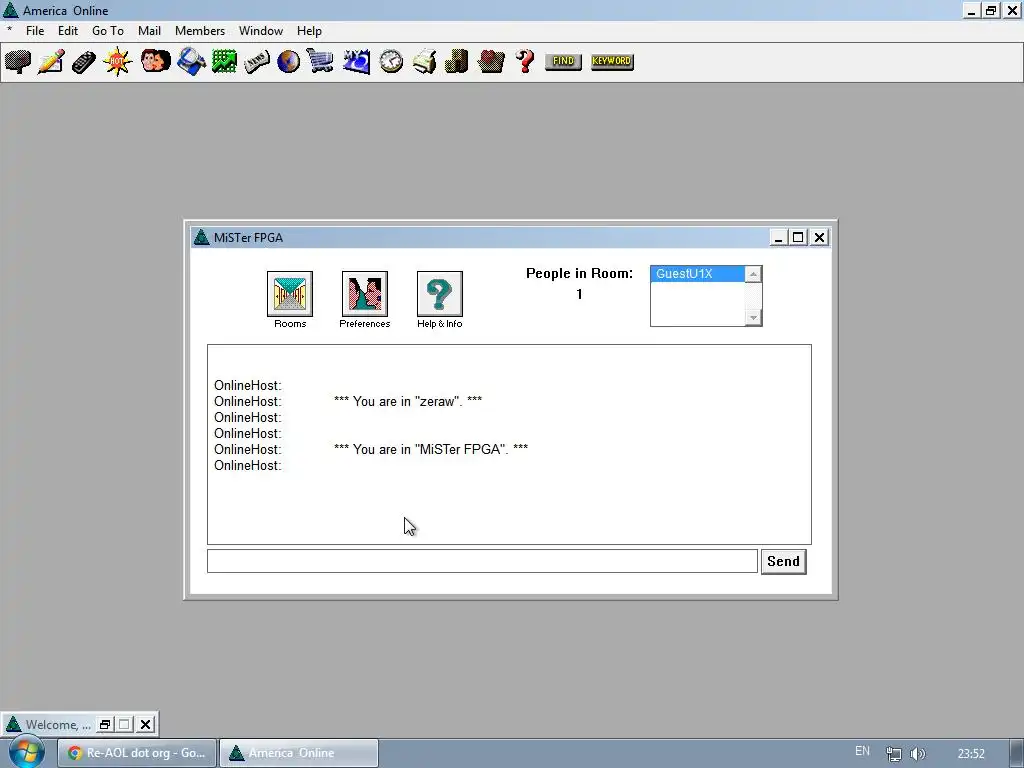
Task: Switch to Re-AOL dot org Chrome taskbar item
Action: tap(136, 753)
